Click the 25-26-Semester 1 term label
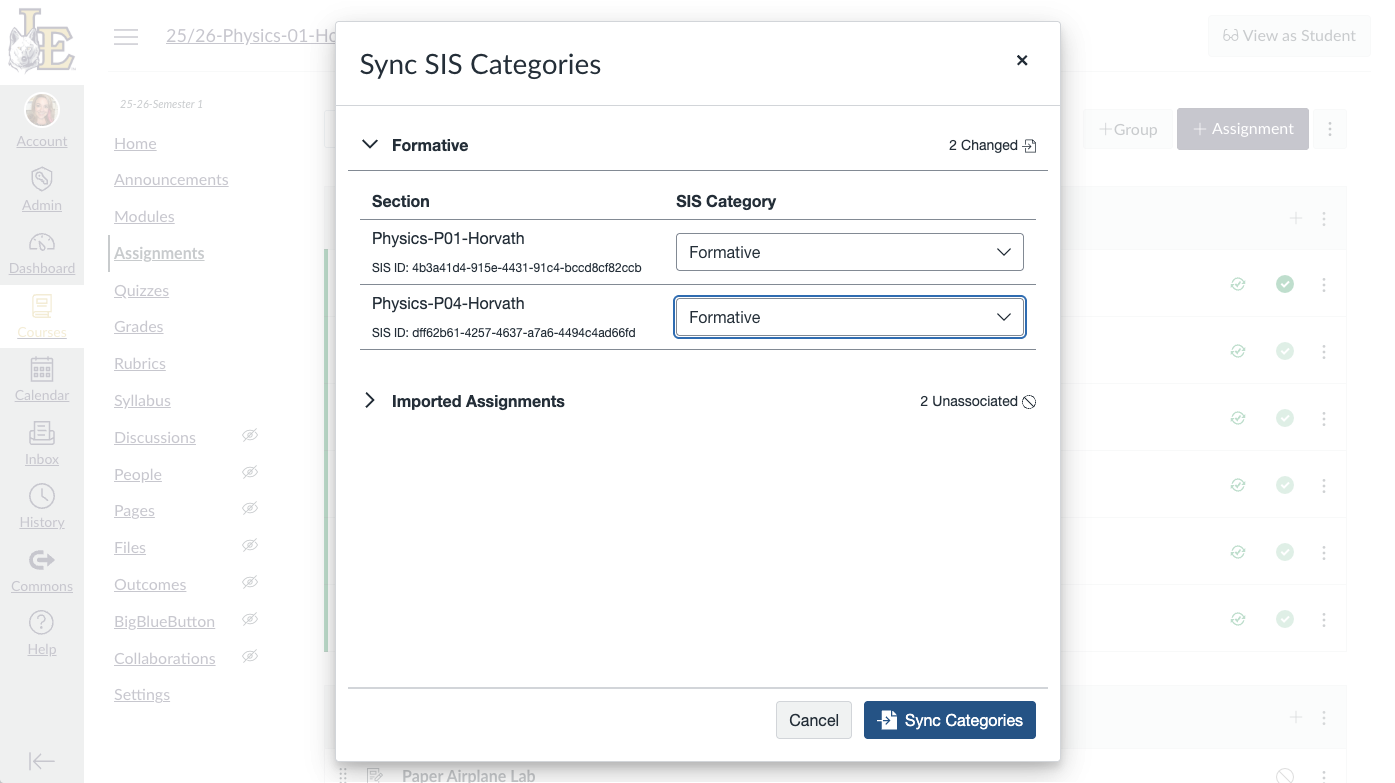The width and height of the screenshot is (1395, 783). tap(161, 104)
